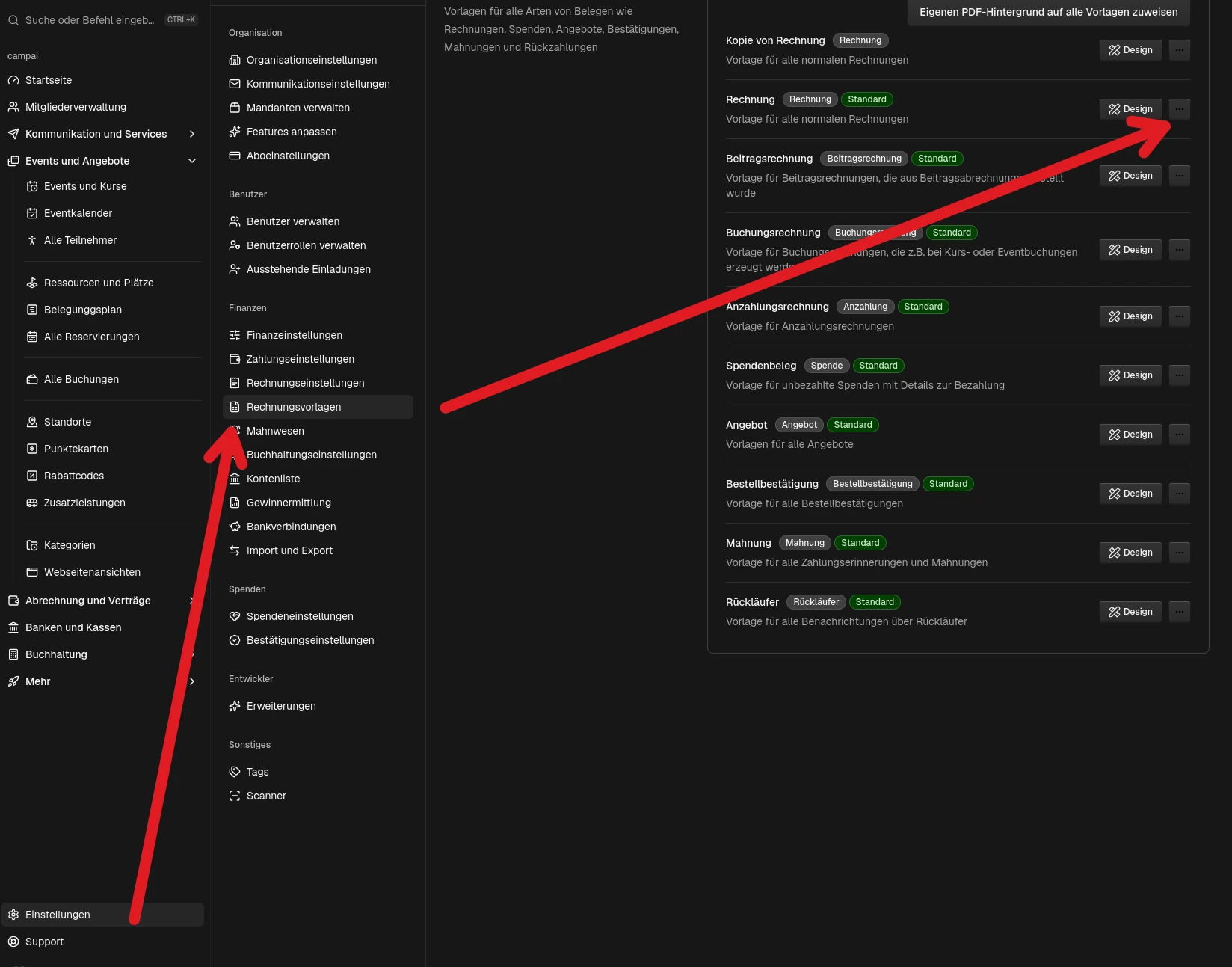Click the Scanner icon in Sonstiges
The image size is (1232, 967).
pyautogui.click(x=235, y=796)
